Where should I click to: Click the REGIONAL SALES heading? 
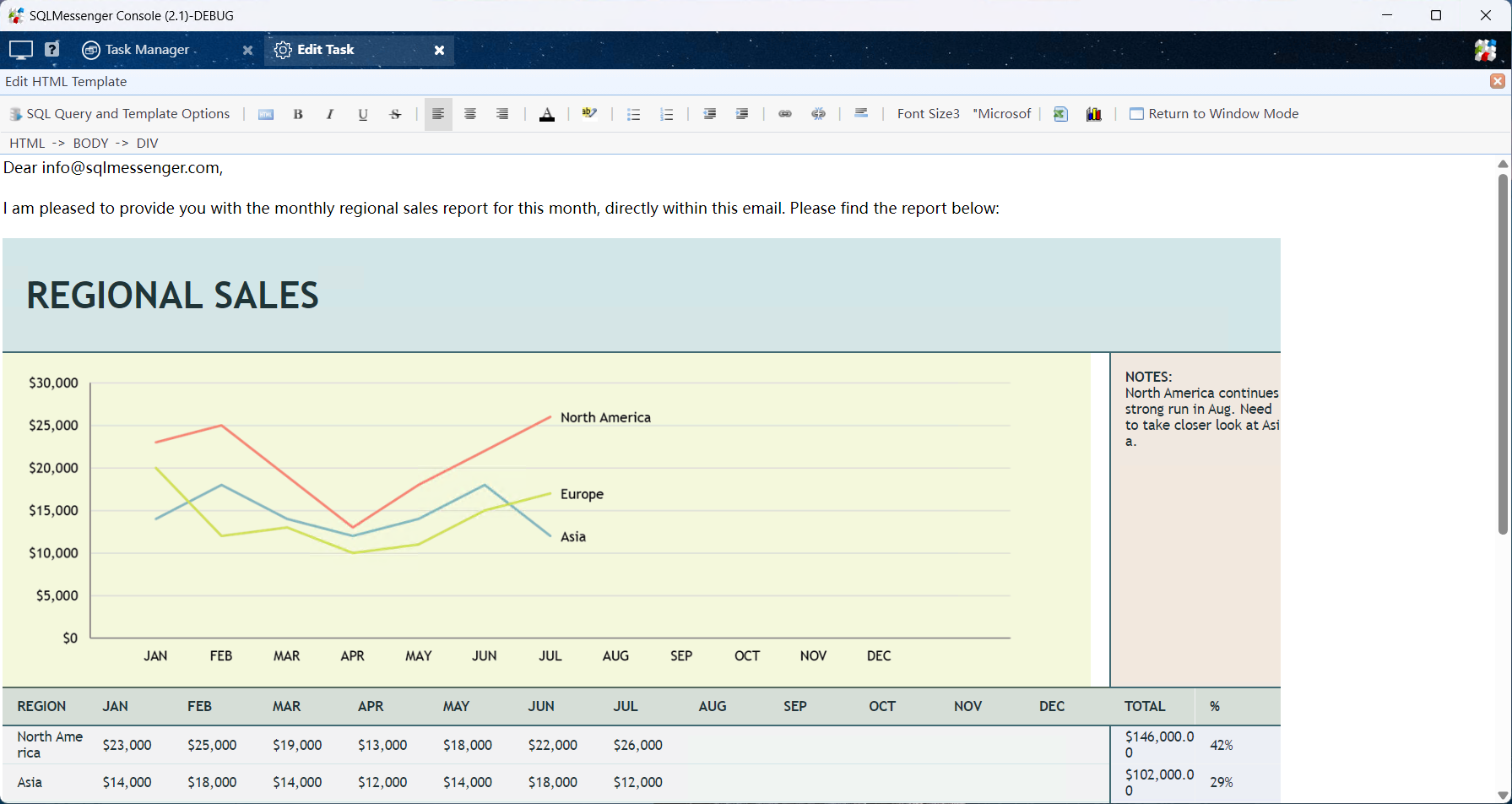coord(172,296)
